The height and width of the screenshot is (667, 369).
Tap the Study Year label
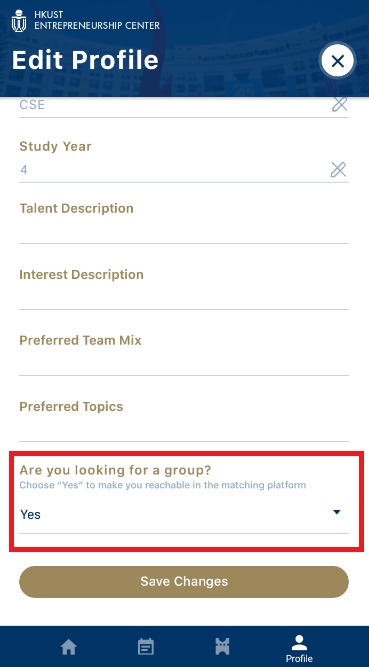[x=55, y=146]
